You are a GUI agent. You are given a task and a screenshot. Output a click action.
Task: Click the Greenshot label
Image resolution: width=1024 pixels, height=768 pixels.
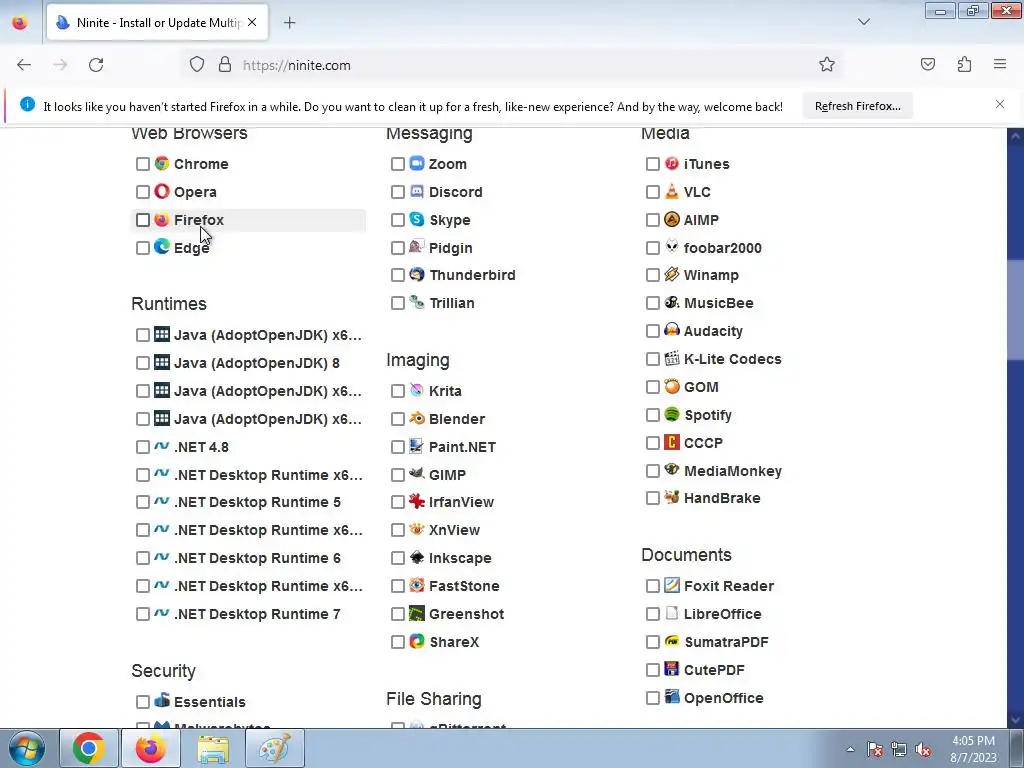pyautogui.click(x=466, y=614)
